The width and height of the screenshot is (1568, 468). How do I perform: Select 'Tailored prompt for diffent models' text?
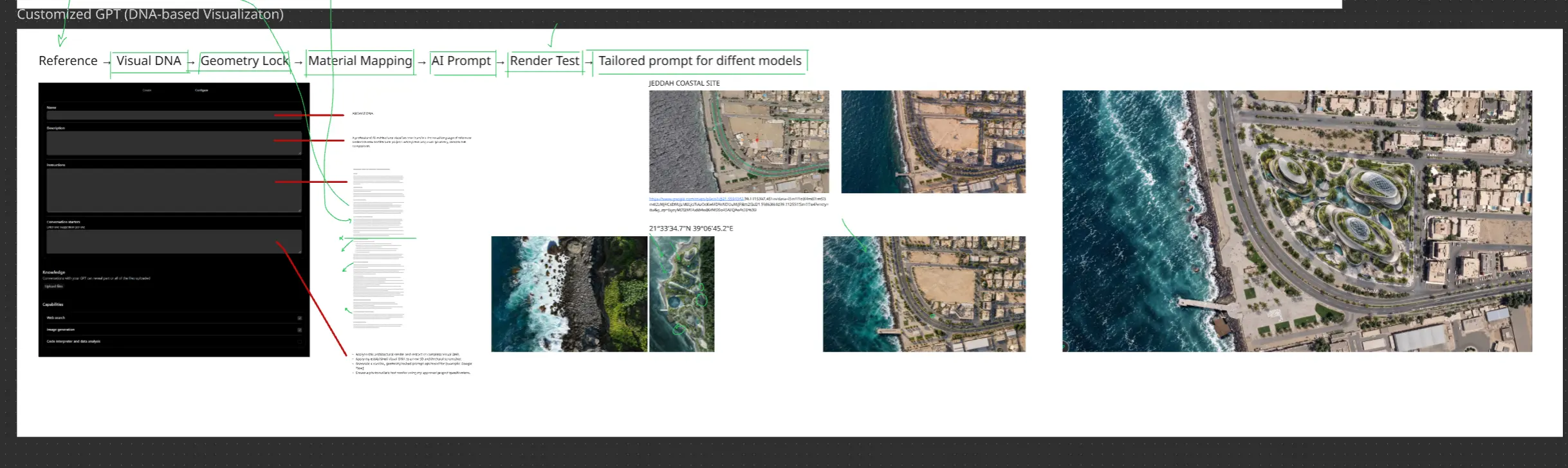[x=700, y=61]
